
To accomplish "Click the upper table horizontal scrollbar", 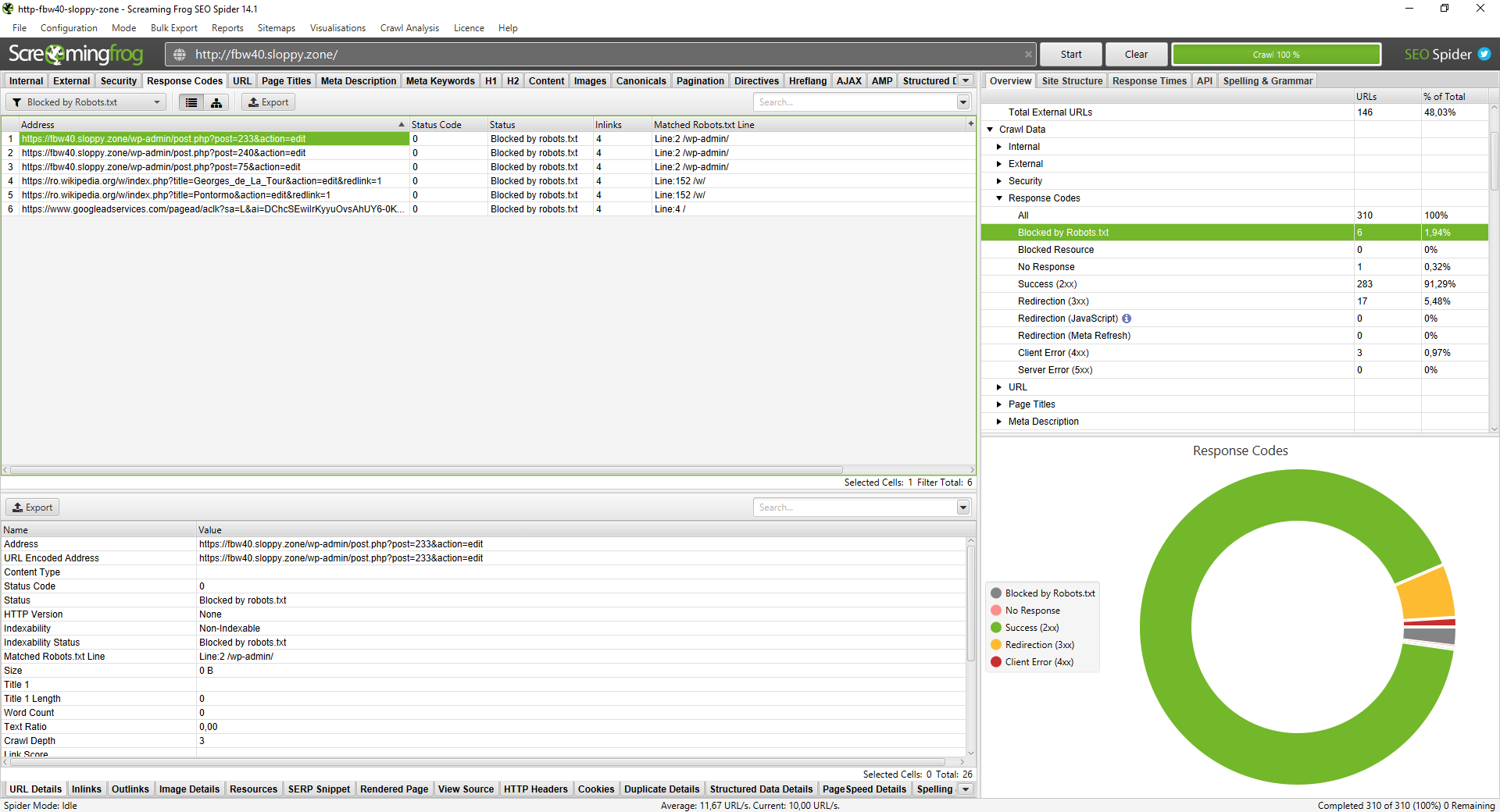I will coord(426,470).
